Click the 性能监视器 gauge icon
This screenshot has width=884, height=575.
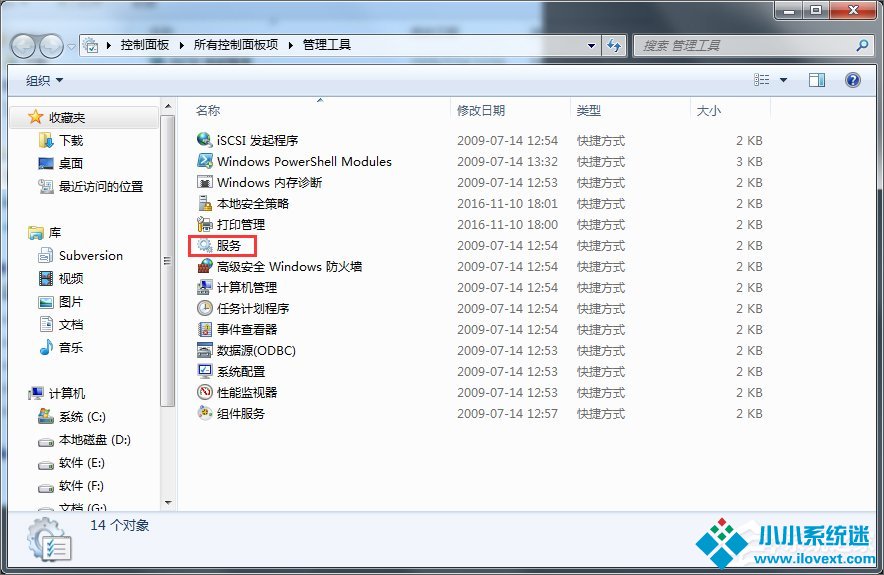click(x=205, y=392)
